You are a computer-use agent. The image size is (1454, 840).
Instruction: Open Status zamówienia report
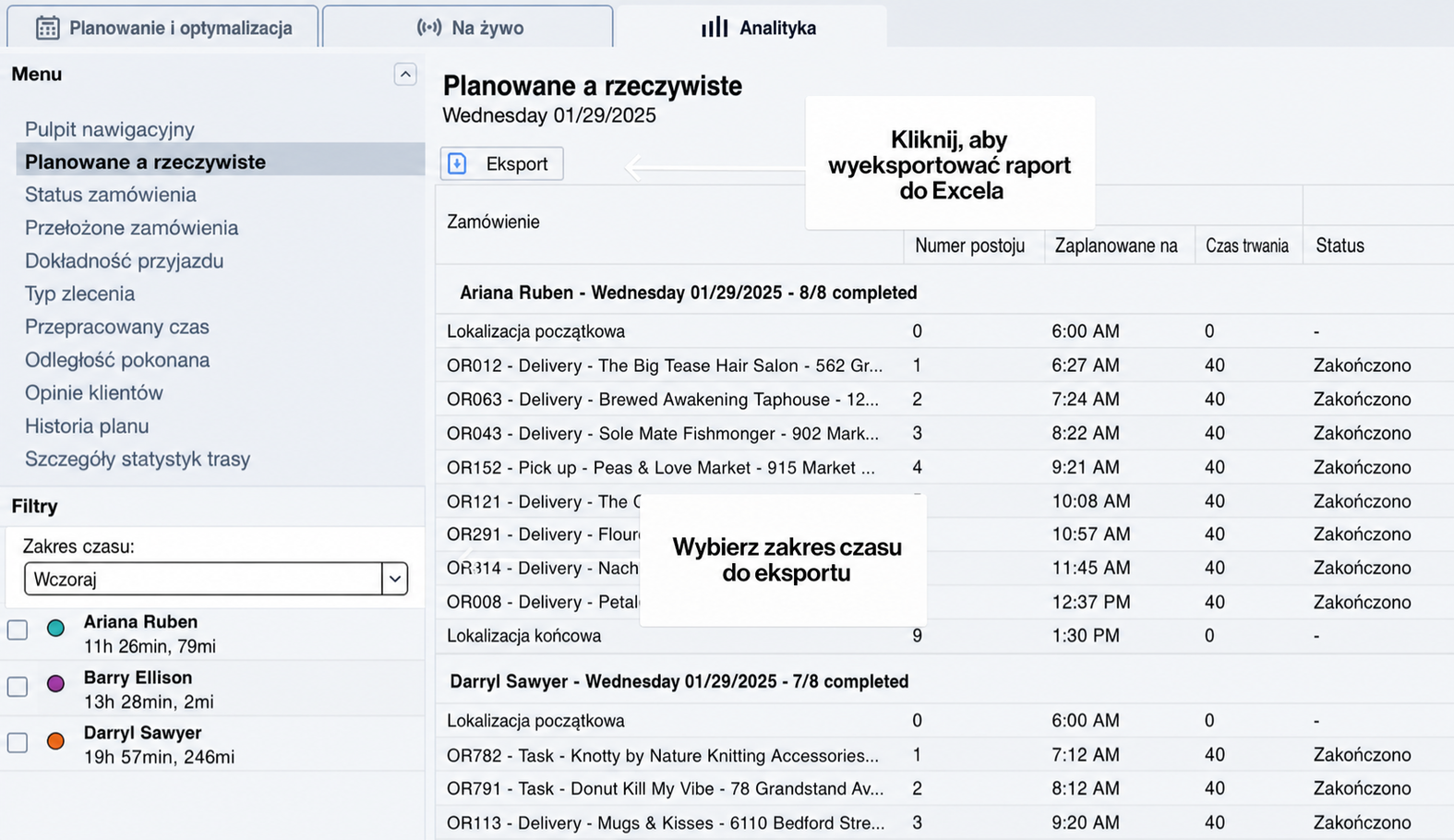pyautogui.click(x=111, y=195)
